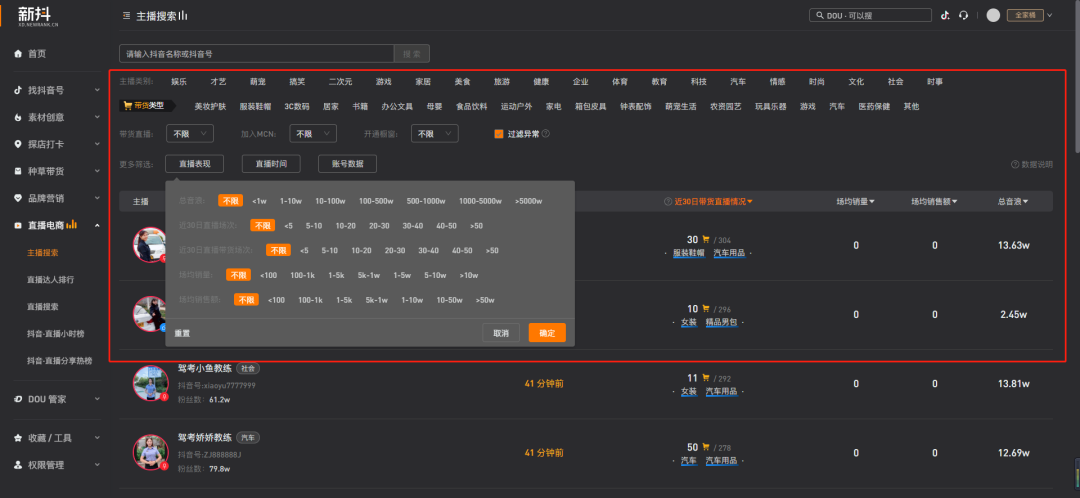Click the 汽车用品 tag in 驾考小鱼教练 row

click(721, 392)
